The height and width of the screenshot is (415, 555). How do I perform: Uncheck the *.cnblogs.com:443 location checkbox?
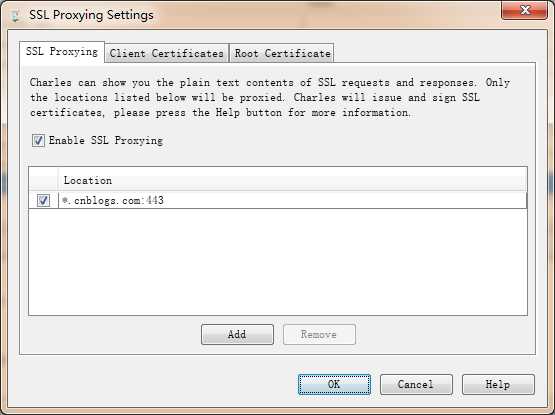pyautogui.click(x=44, y=200)
